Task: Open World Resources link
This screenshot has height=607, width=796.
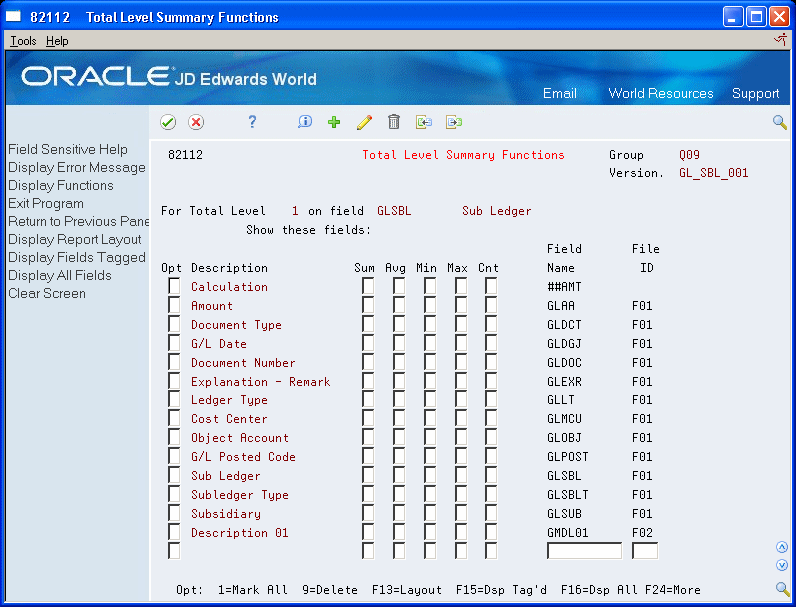Action: click(660, 93)
